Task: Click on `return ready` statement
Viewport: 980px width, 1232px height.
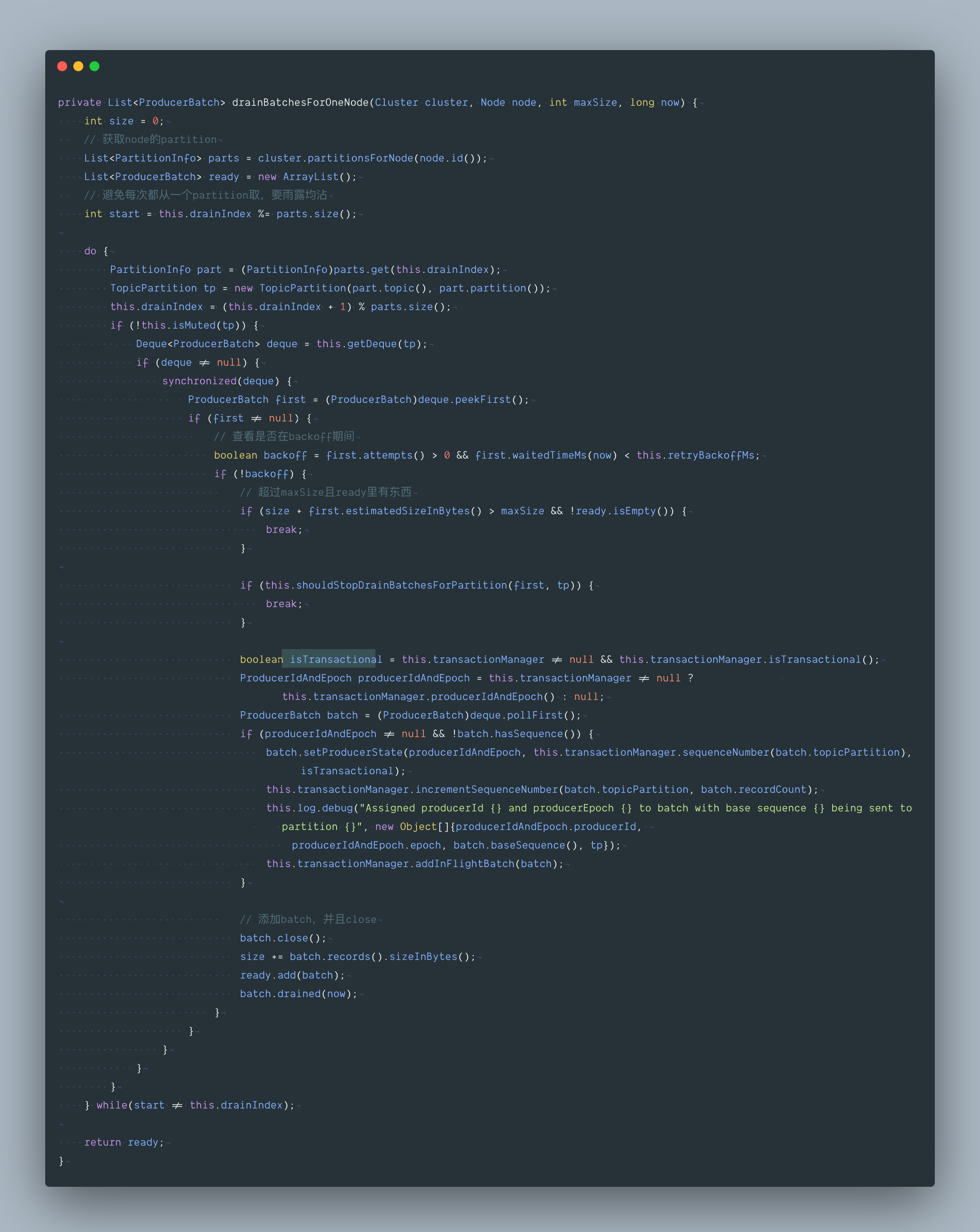Action: [x=120, y=1142]
